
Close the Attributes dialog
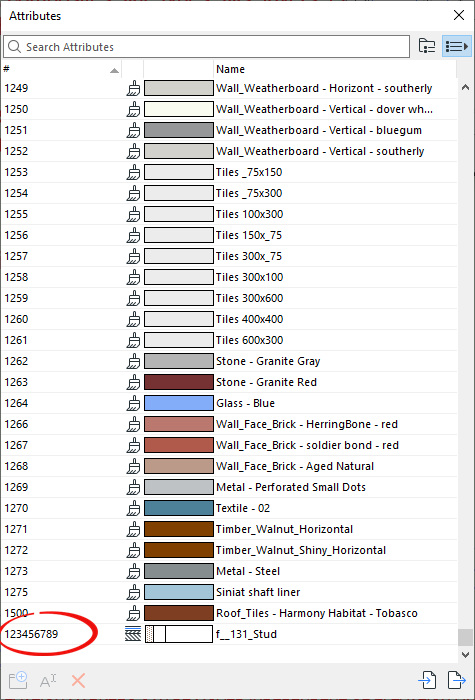tap(458, 16)
